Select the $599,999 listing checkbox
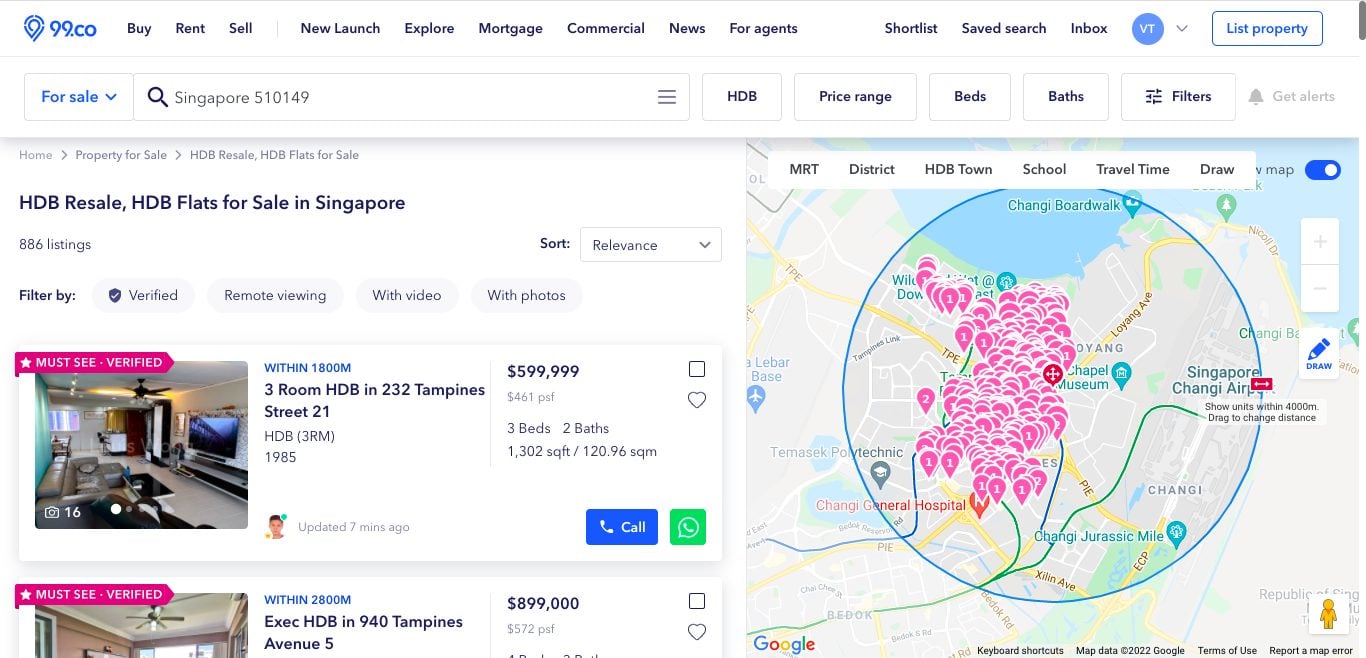 pos(697,369)
